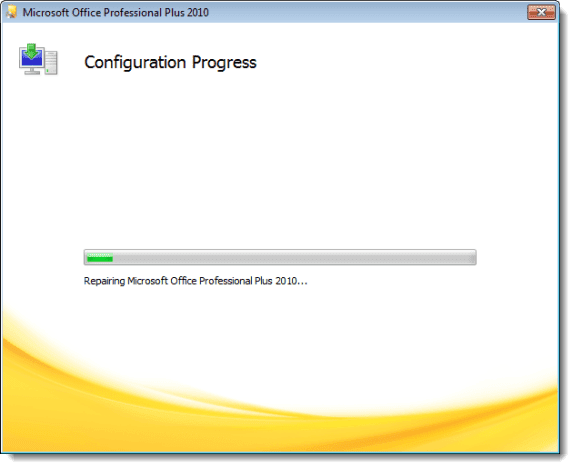The width and height of the screenshot is (575, 469).
Task: Click the green download arrow on monitor icon
Action: pos(32,50)
